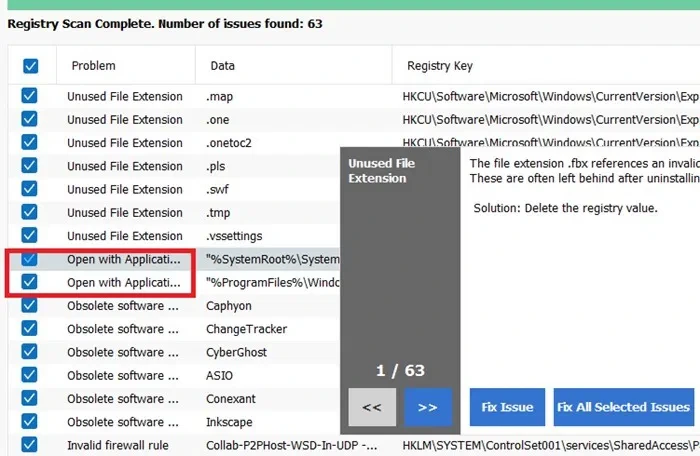Select the ASIO data cell

pos(219,376)
